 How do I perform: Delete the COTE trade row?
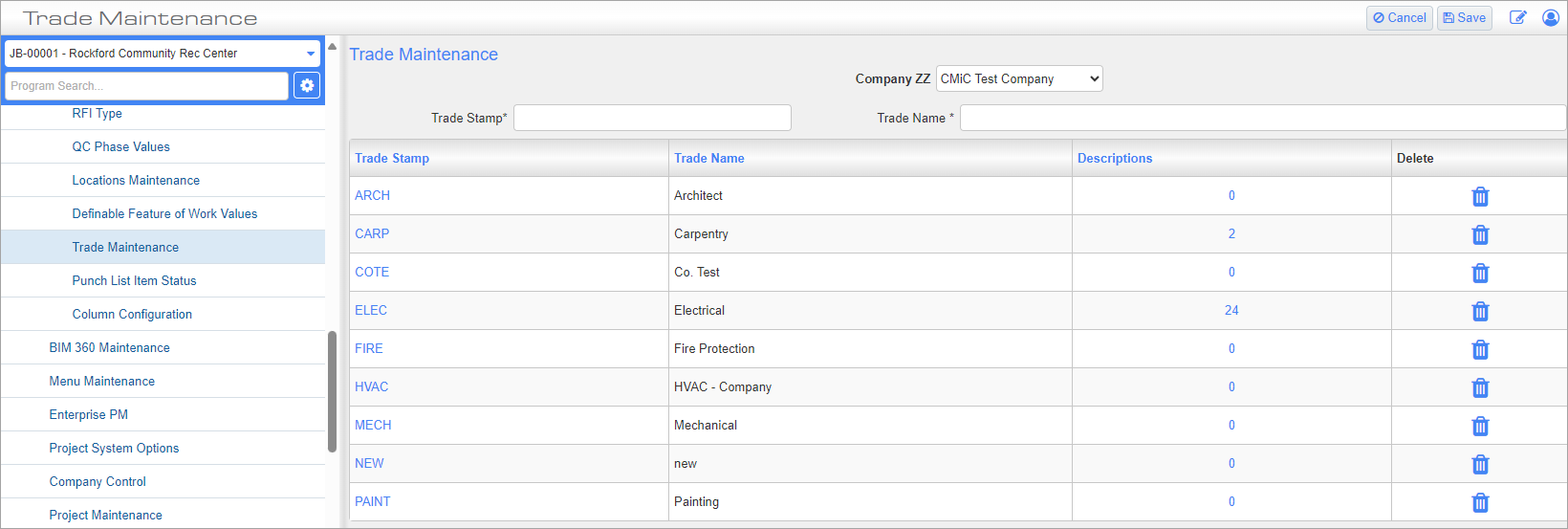click(1480, 273)
